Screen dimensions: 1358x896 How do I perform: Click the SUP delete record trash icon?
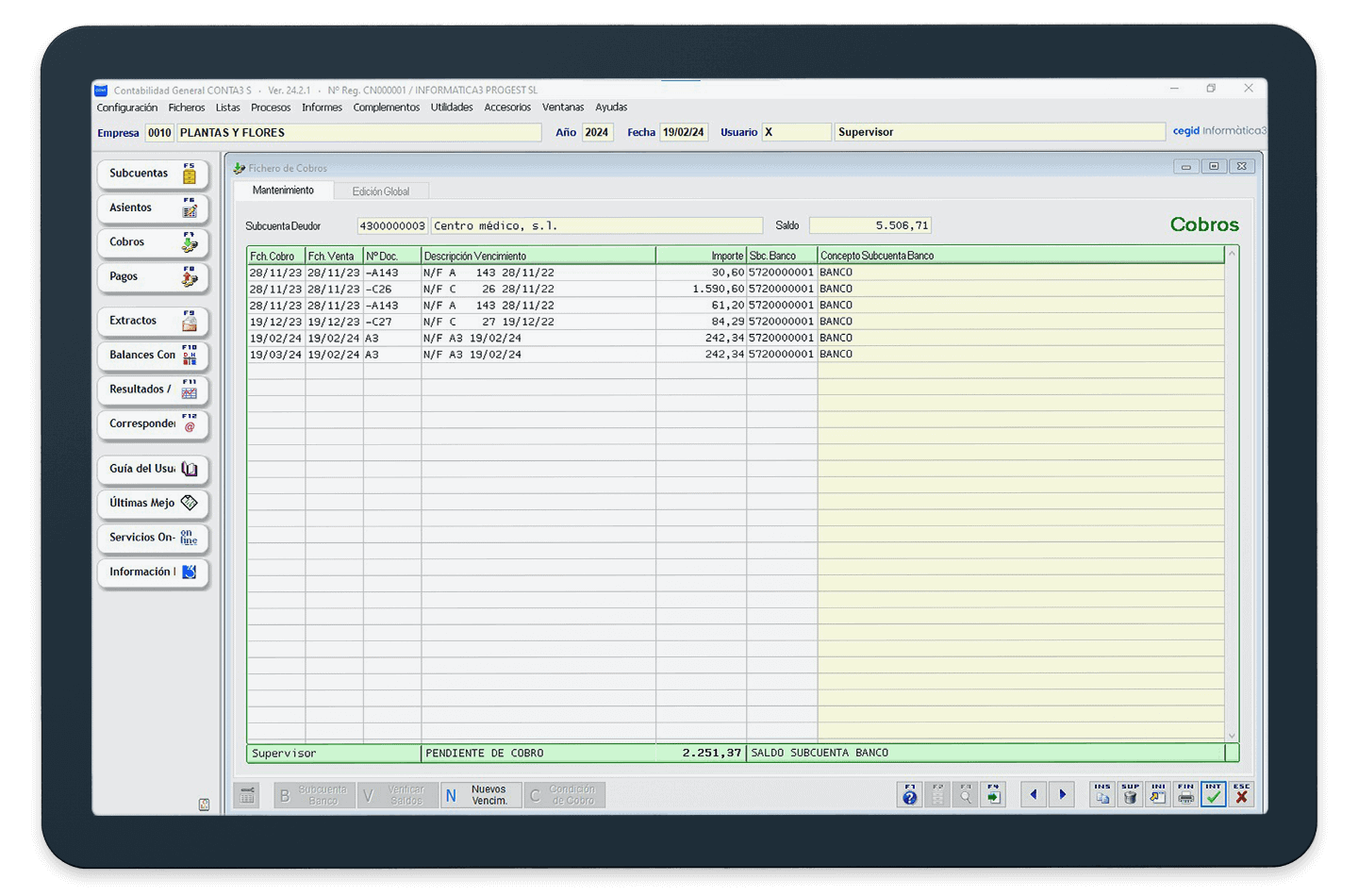(x=1130, y=795)
